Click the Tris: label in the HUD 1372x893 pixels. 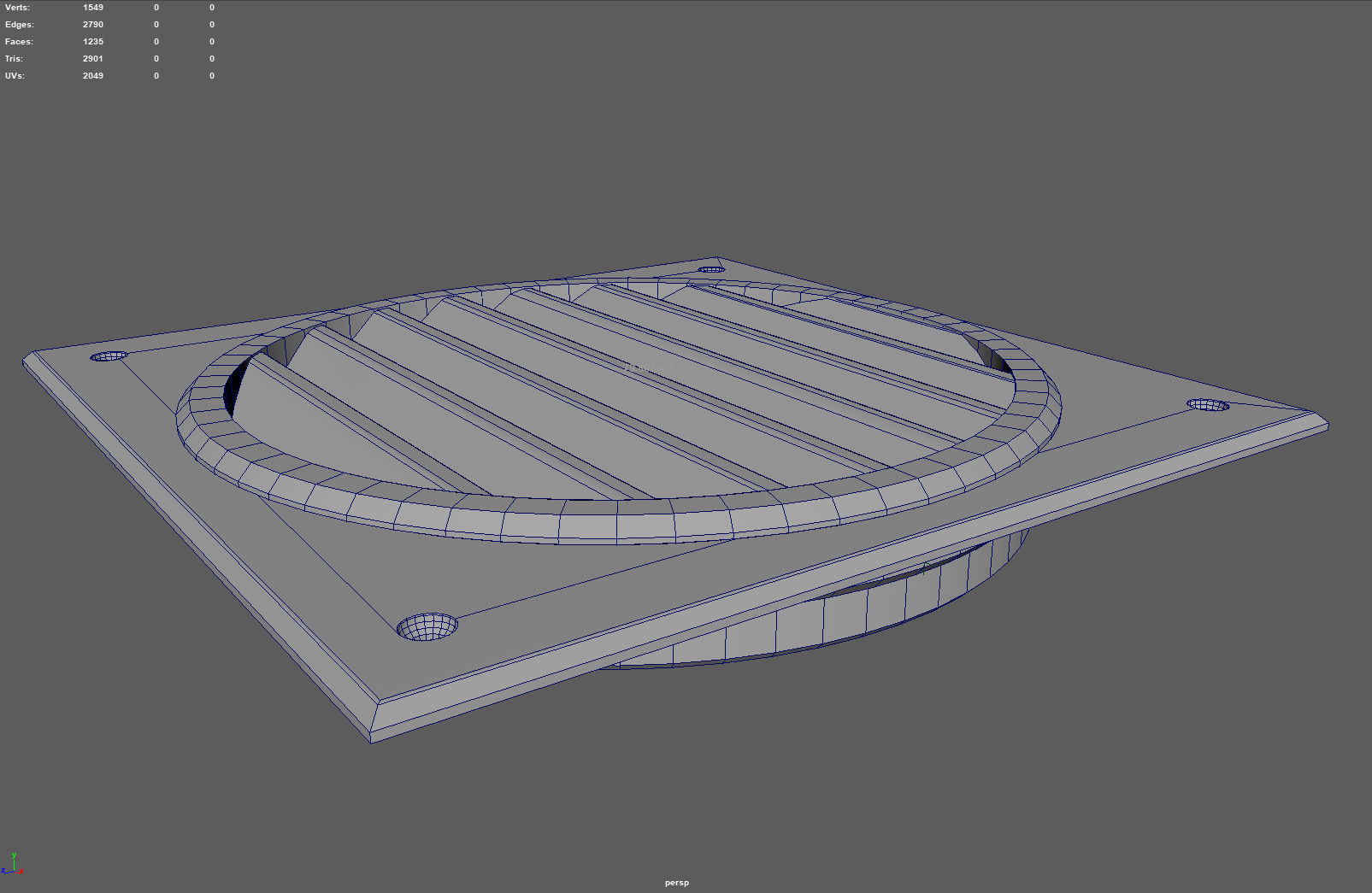[x=14, y=59]
